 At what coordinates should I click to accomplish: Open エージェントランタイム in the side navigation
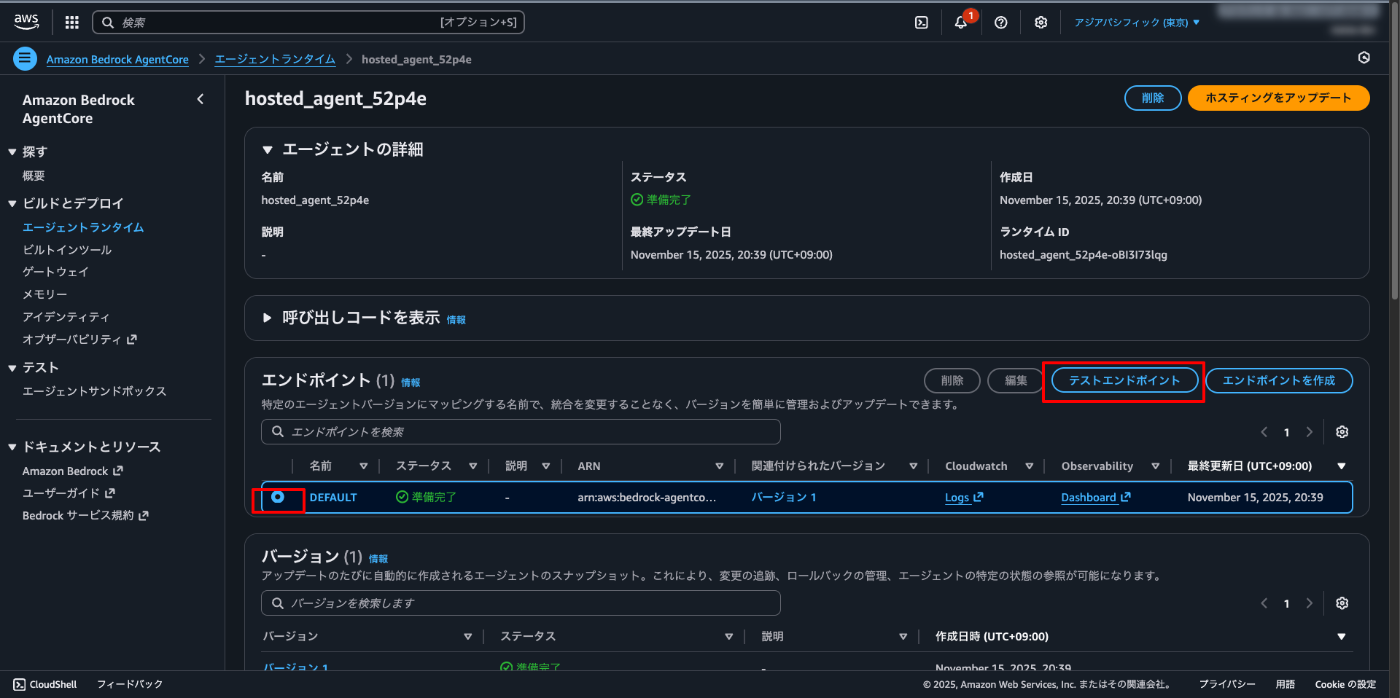[x=83, y=227]
